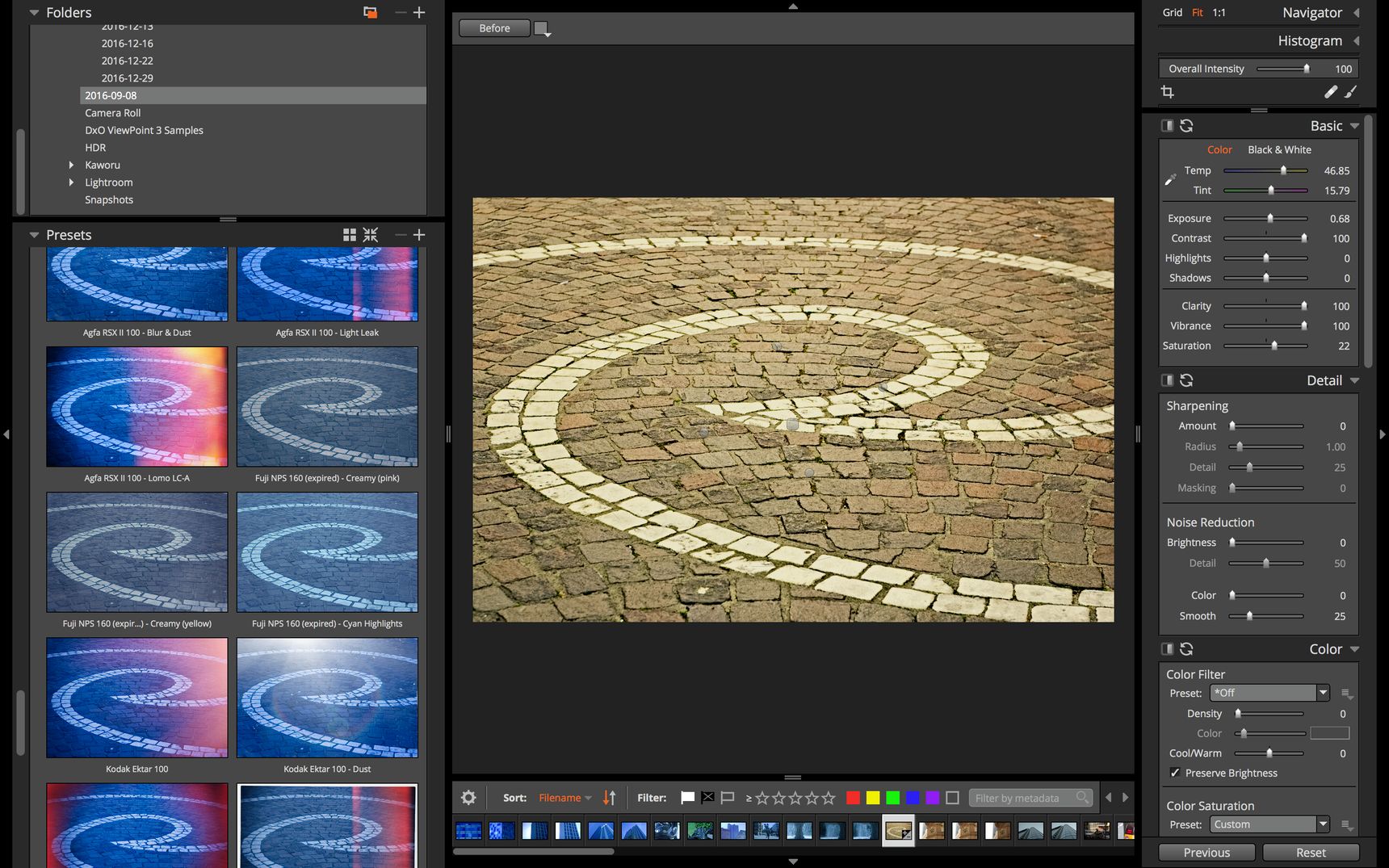1389x868 pixels.
Task: Switch to Fit view
Action: click(x=1198, y=12)
